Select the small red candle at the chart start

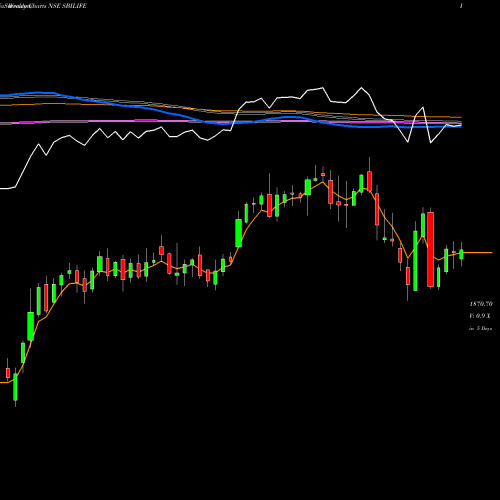[8, 373]
